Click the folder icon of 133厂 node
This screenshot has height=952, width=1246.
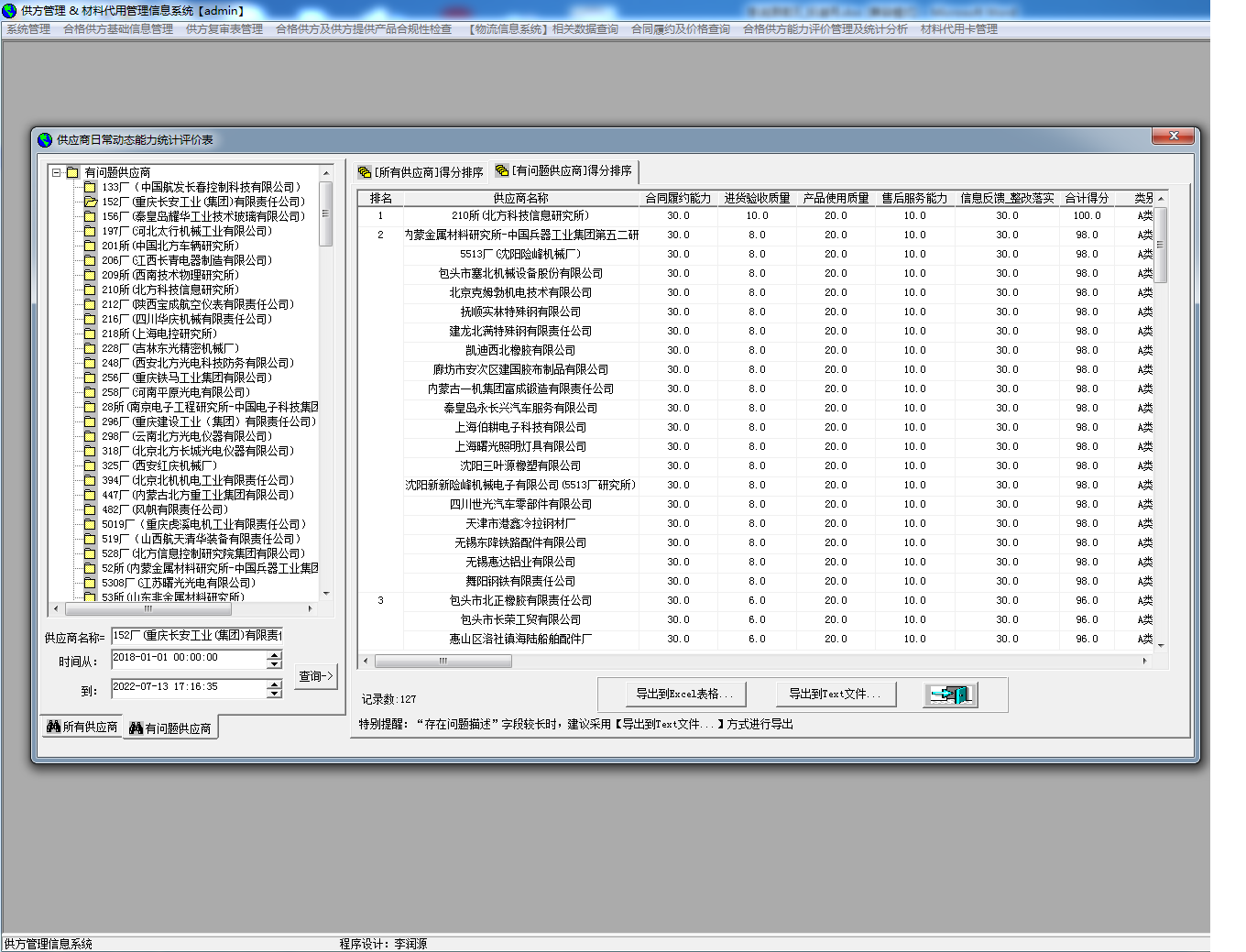point(90,187)
